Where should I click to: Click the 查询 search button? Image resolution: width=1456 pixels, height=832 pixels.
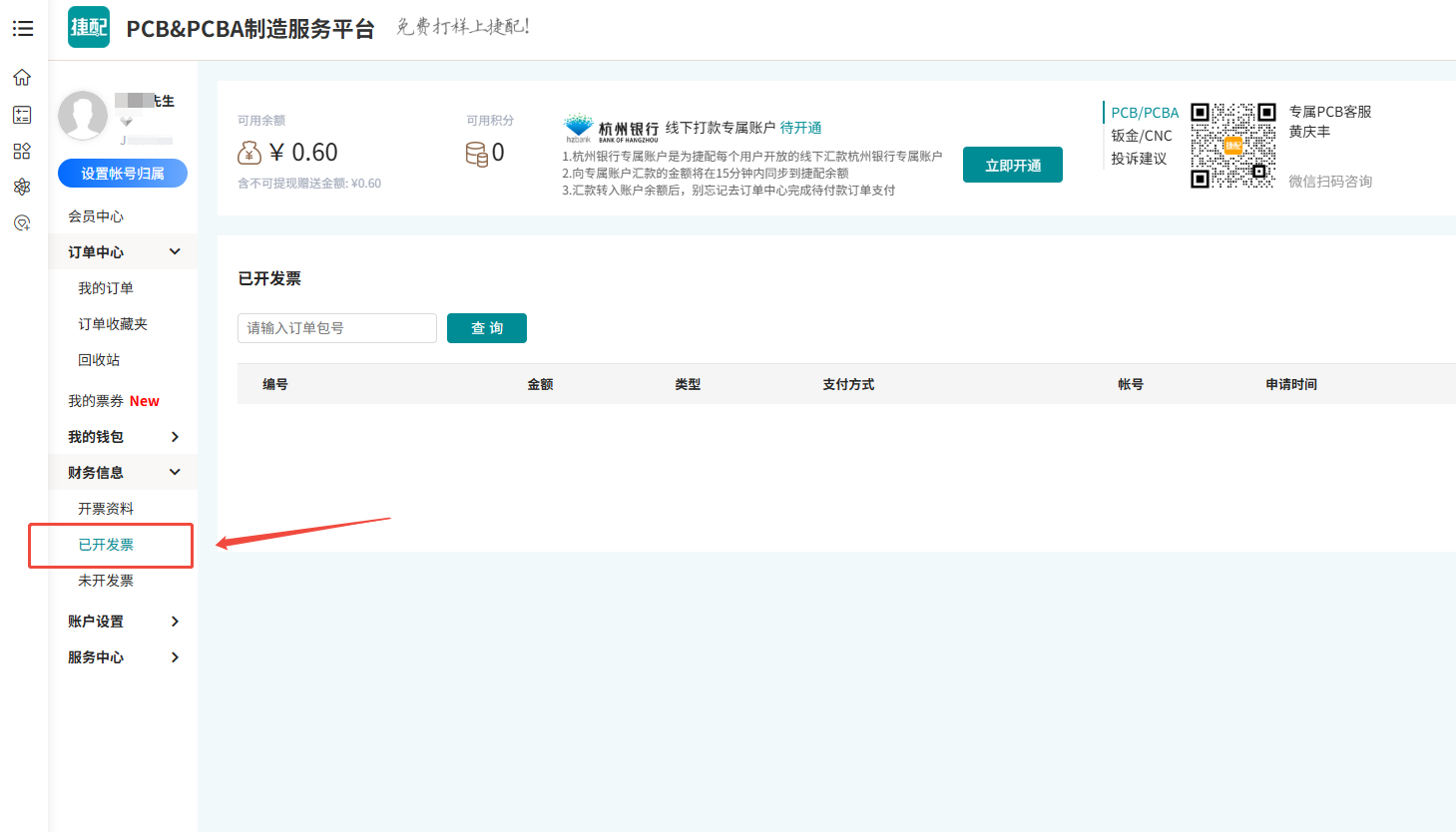click(487, 328)
